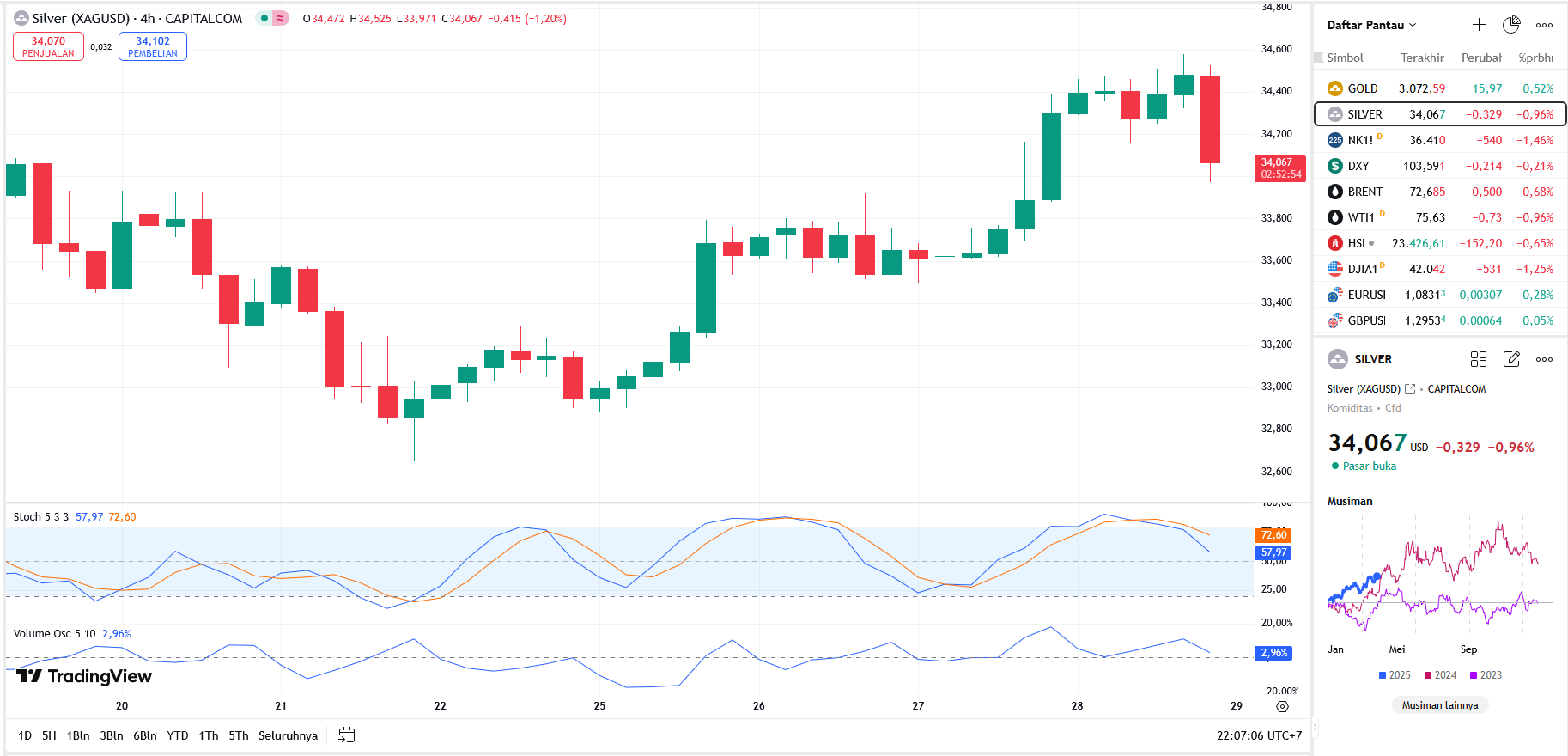
Task: Toggle the 2024 seasonal legend series
Action: coord(1440,675)
